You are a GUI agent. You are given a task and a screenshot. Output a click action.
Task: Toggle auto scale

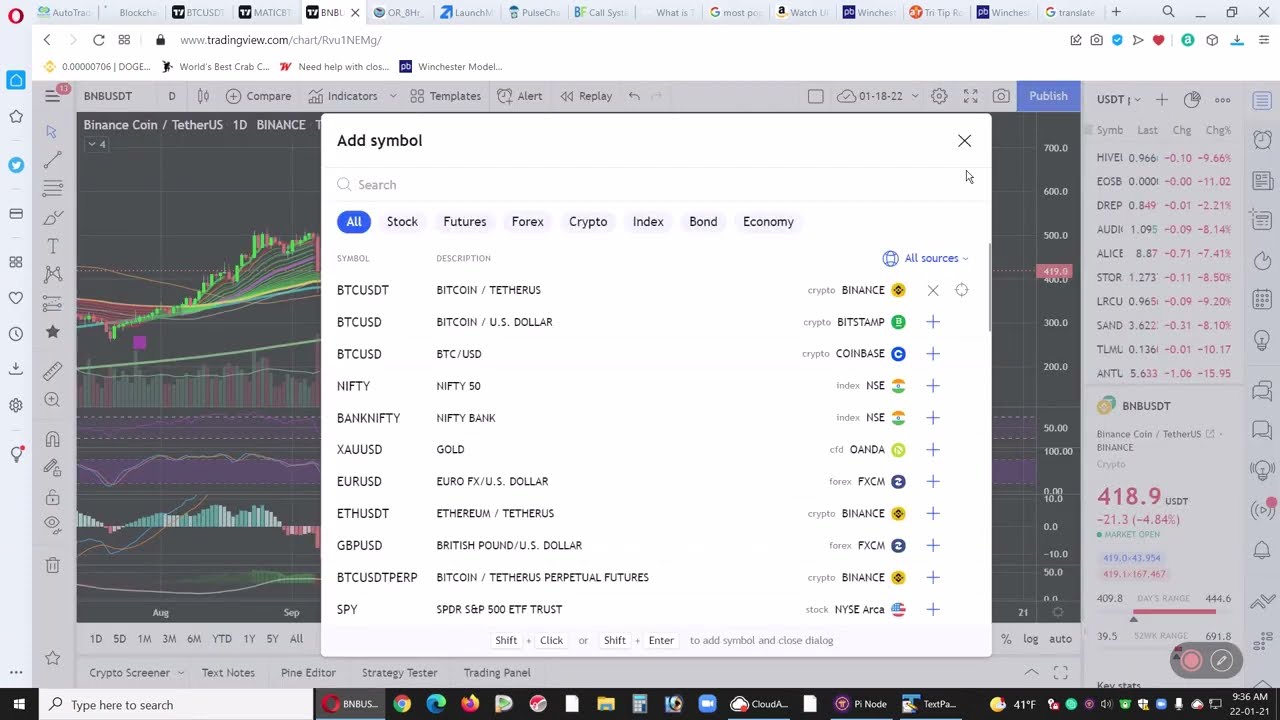[x=1060, y=639]
